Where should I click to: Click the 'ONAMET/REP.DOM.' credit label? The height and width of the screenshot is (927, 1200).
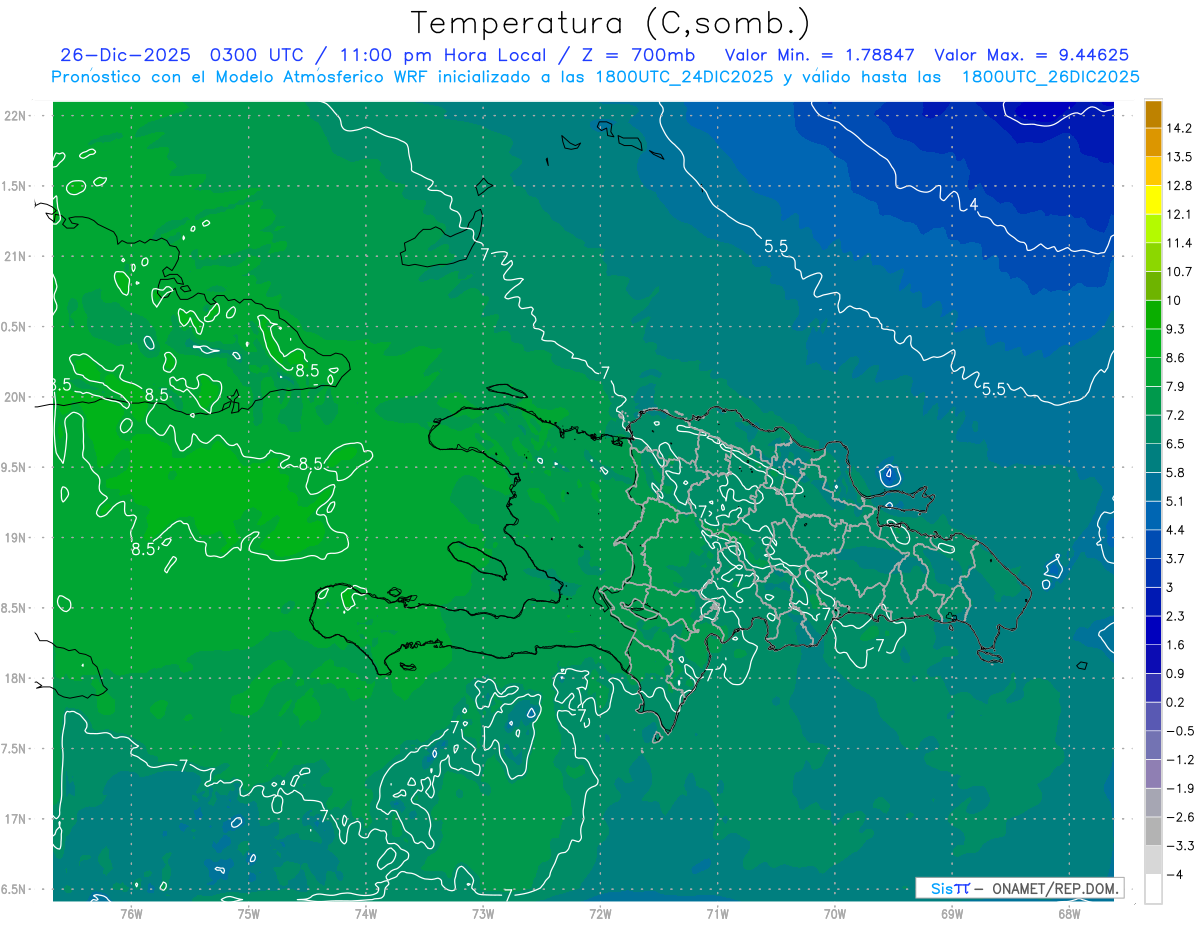click(1056, 888)
